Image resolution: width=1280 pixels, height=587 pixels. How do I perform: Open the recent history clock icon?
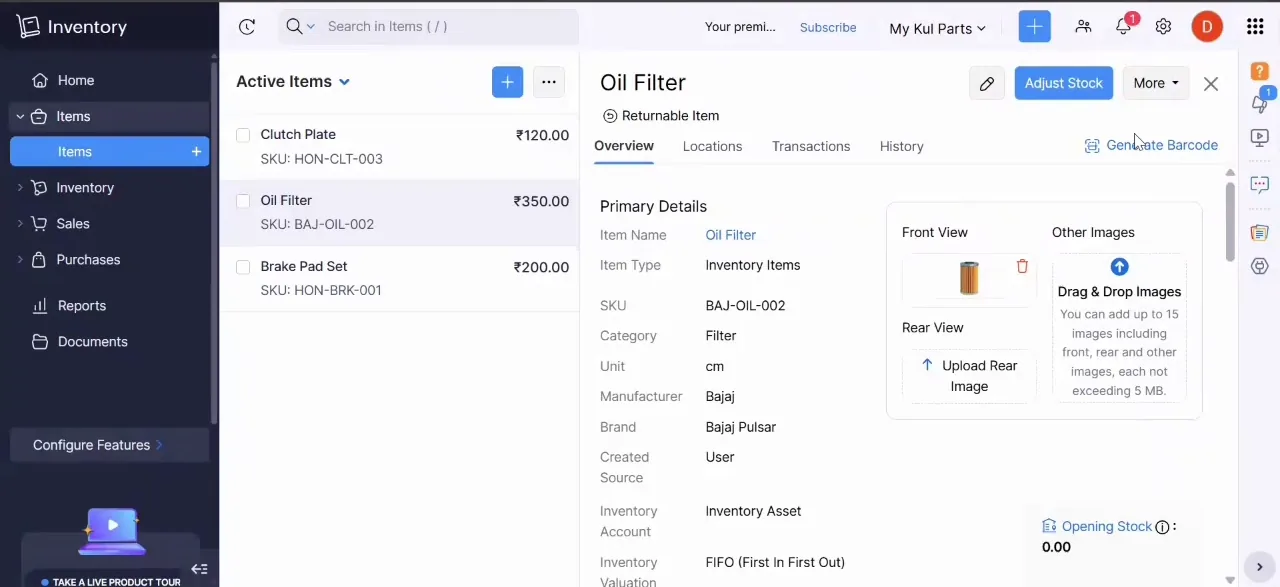point(247,27)
